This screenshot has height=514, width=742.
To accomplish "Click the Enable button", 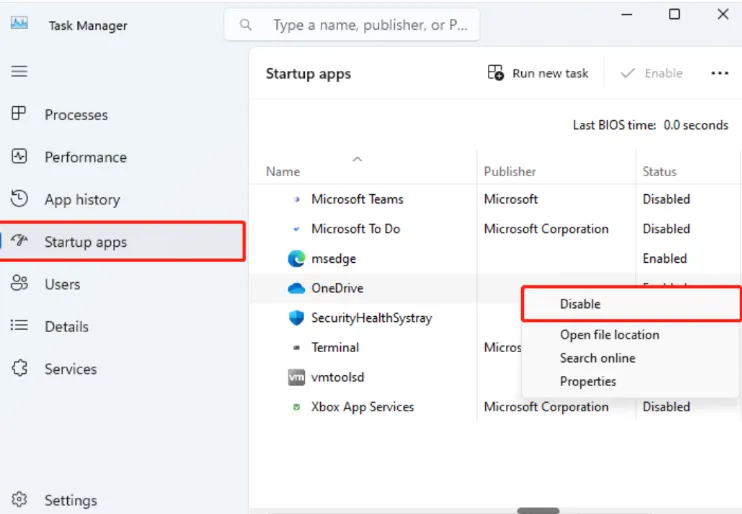I will point(652,73).
